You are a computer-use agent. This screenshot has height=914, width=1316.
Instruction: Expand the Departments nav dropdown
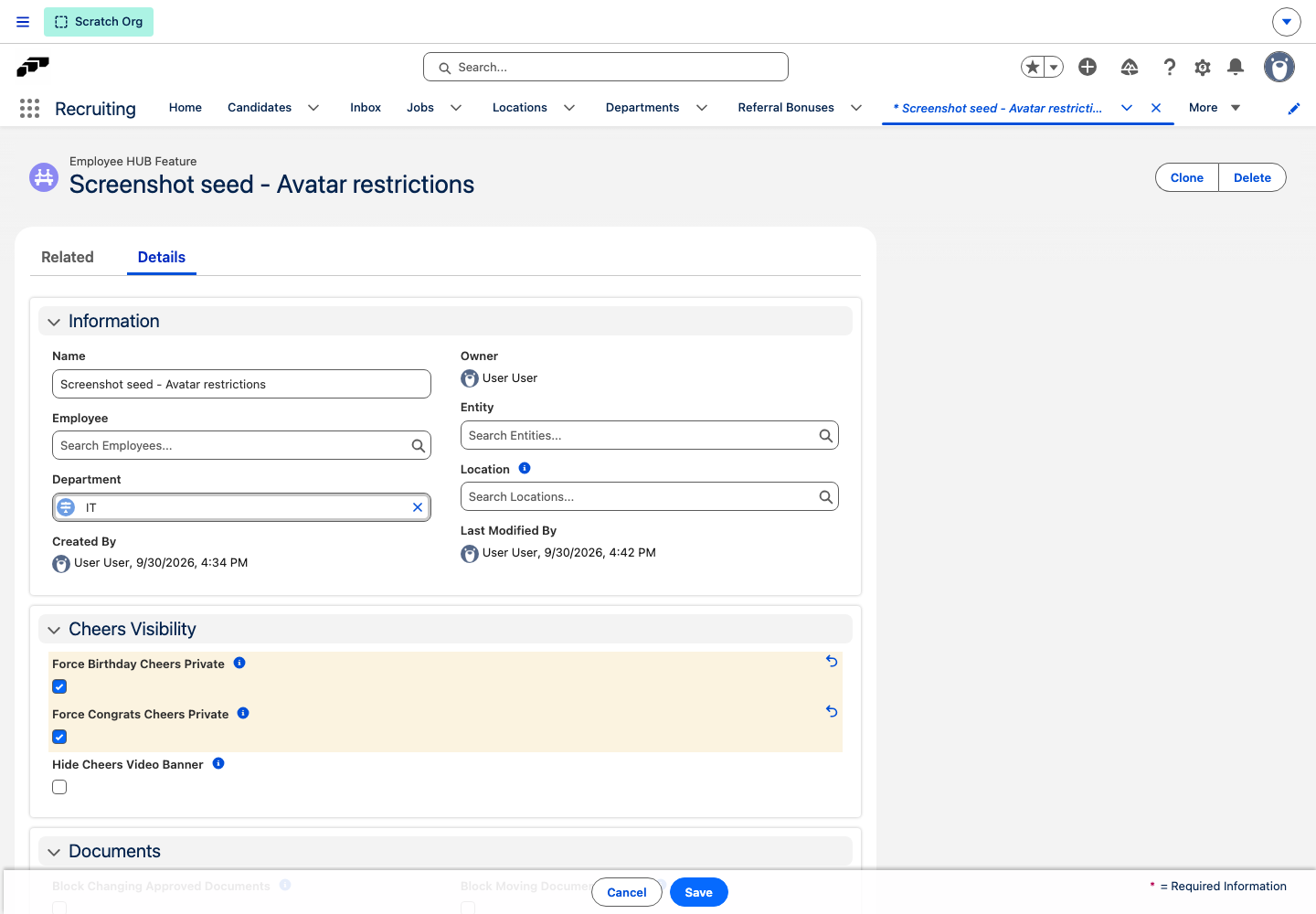[x=702, y=108]
